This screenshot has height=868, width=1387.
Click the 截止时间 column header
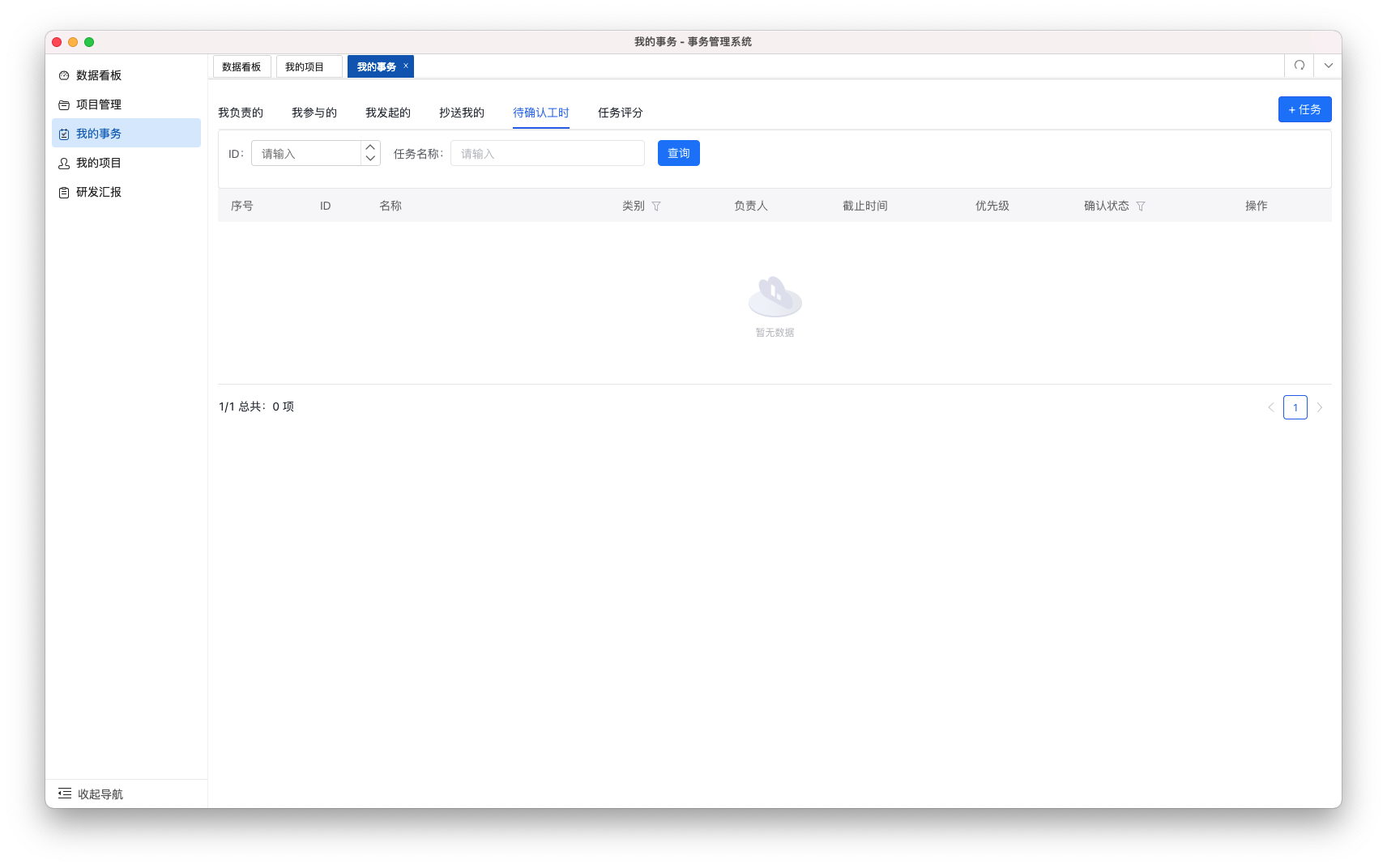865,206
